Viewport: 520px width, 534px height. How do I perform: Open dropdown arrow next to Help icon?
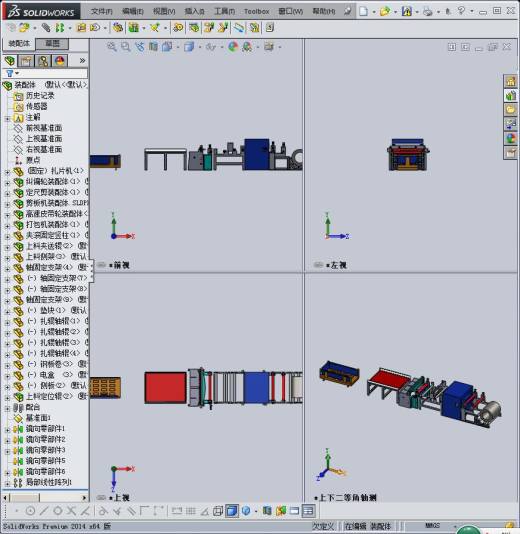point(472,11)
